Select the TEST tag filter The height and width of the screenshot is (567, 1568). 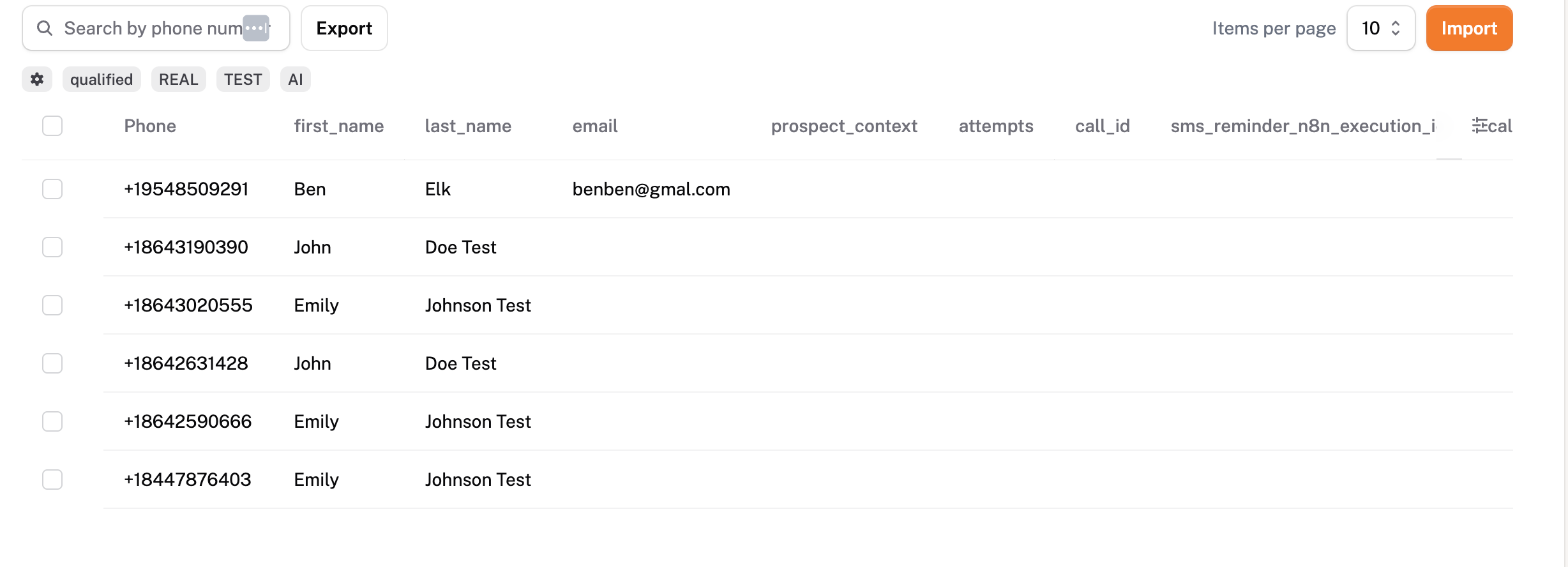243,79
